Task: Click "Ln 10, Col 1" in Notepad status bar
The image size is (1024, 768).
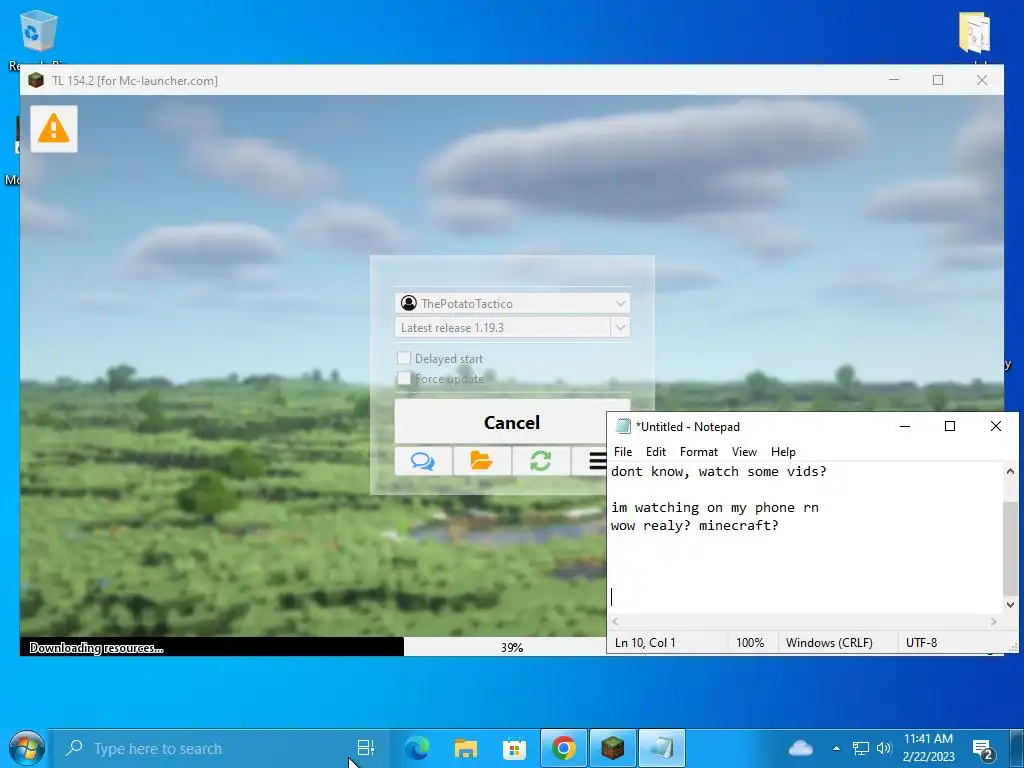Action: tap(645, 643)
